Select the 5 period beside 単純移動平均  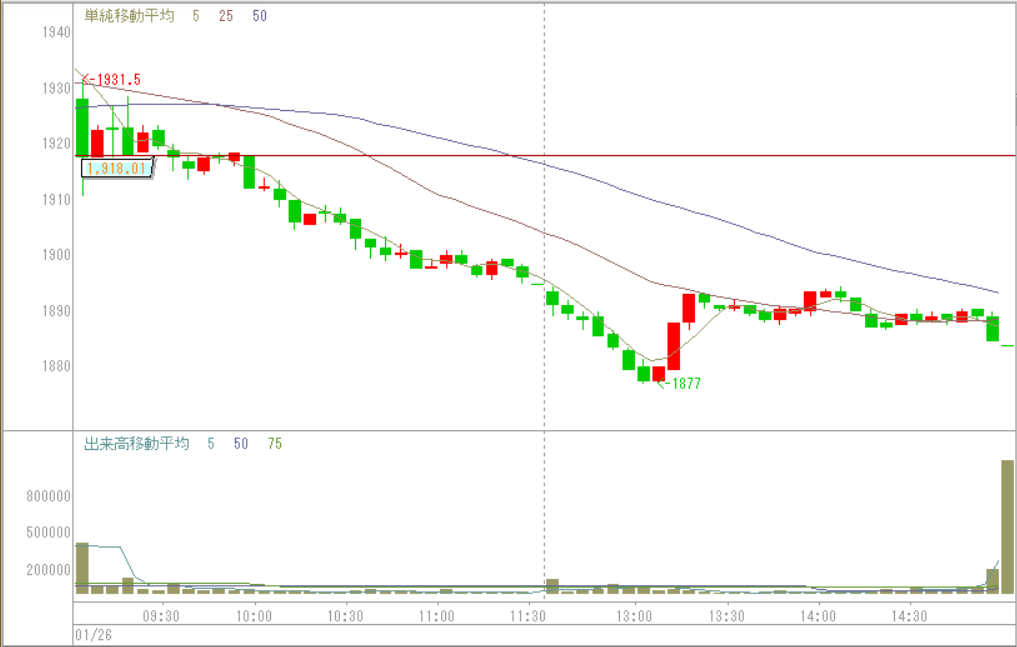pos(196,16)
